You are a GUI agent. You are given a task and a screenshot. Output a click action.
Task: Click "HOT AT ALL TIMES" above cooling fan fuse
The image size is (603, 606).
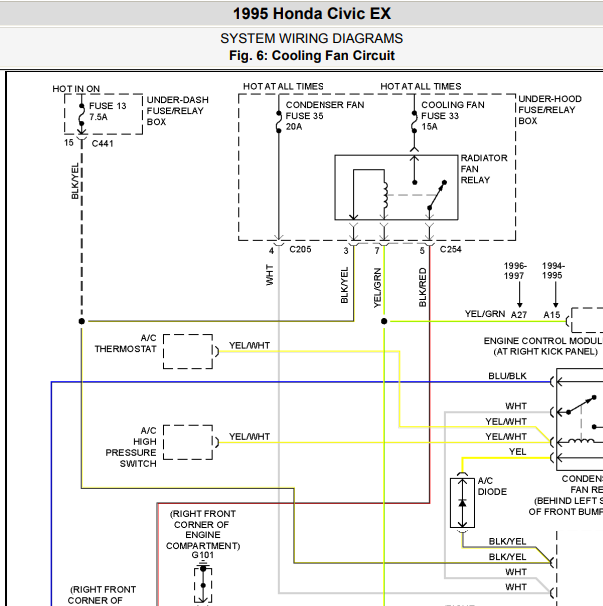421,86
